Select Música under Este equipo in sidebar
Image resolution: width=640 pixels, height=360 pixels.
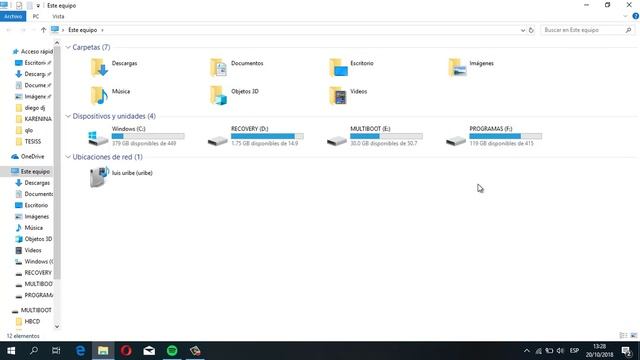[29, 228]
